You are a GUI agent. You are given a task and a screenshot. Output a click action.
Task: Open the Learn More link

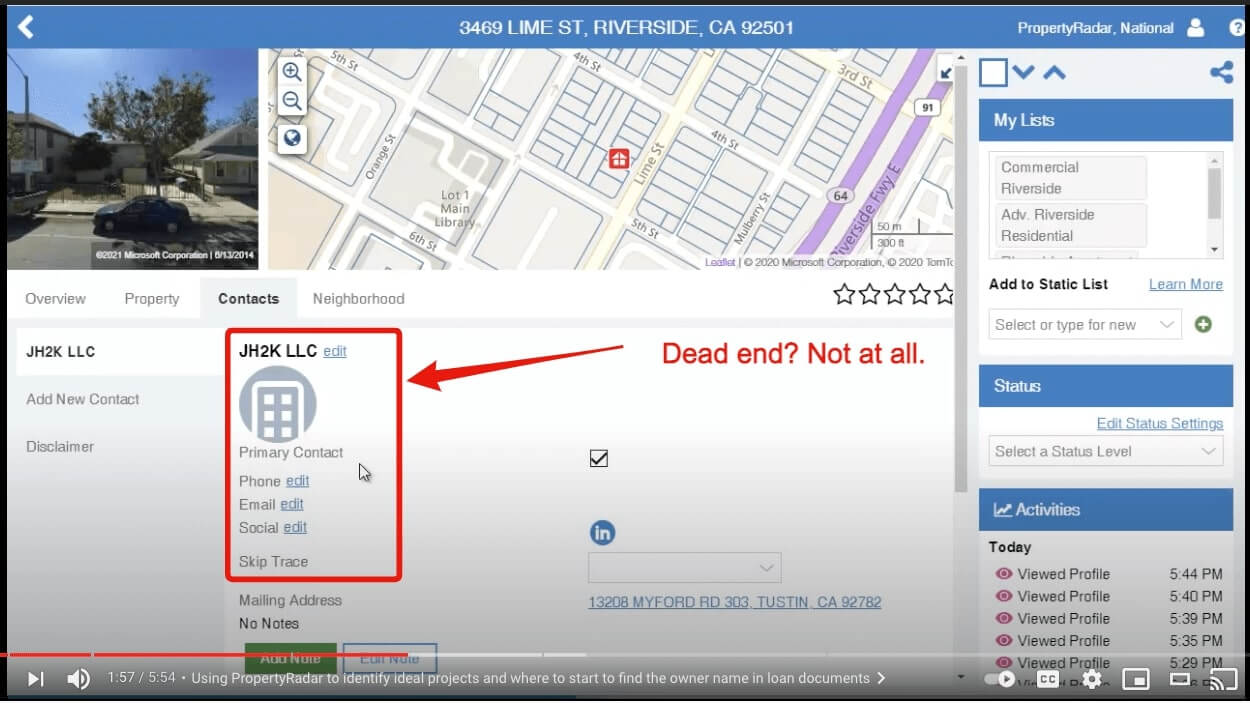pos(1186,284)
